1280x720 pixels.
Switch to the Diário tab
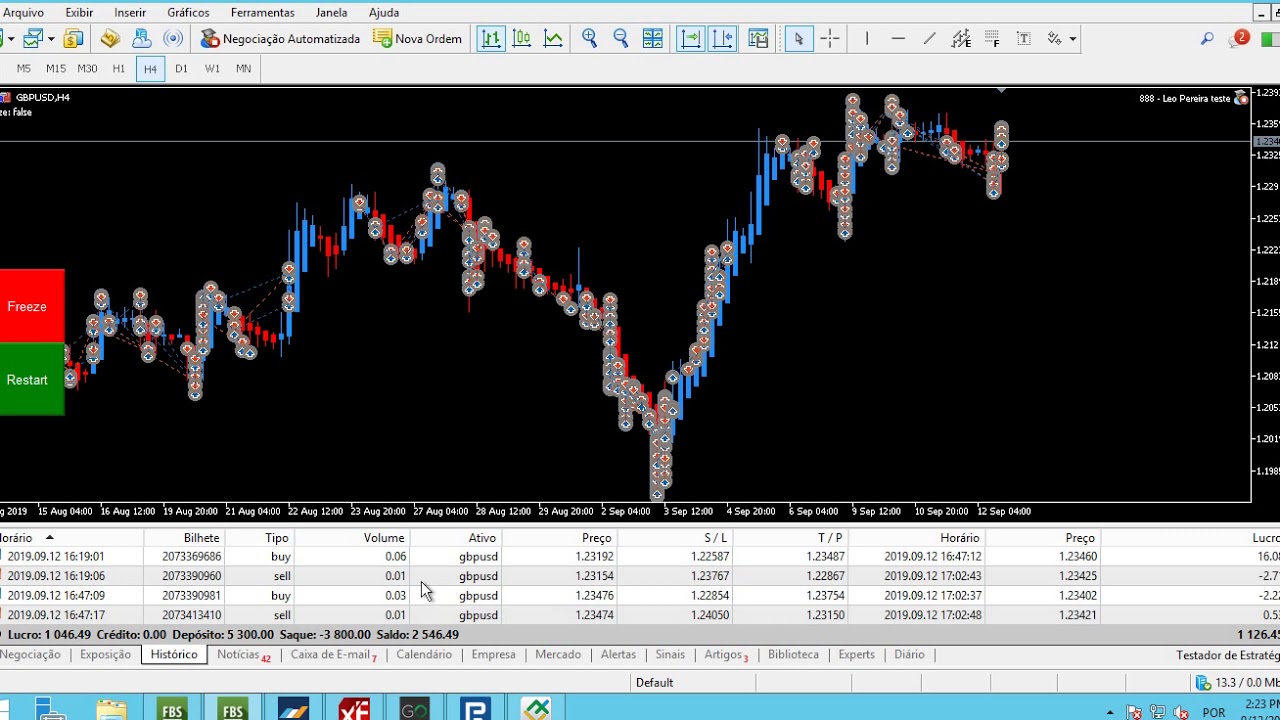909,655
